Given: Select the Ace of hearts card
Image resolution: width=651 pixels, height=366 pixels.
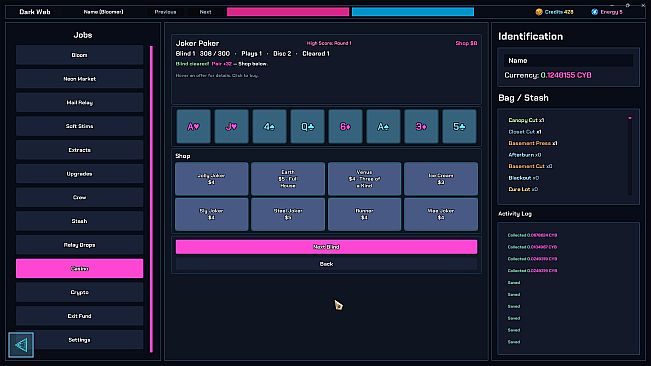Looking at the screenshot, I should (x=193, y=127).
